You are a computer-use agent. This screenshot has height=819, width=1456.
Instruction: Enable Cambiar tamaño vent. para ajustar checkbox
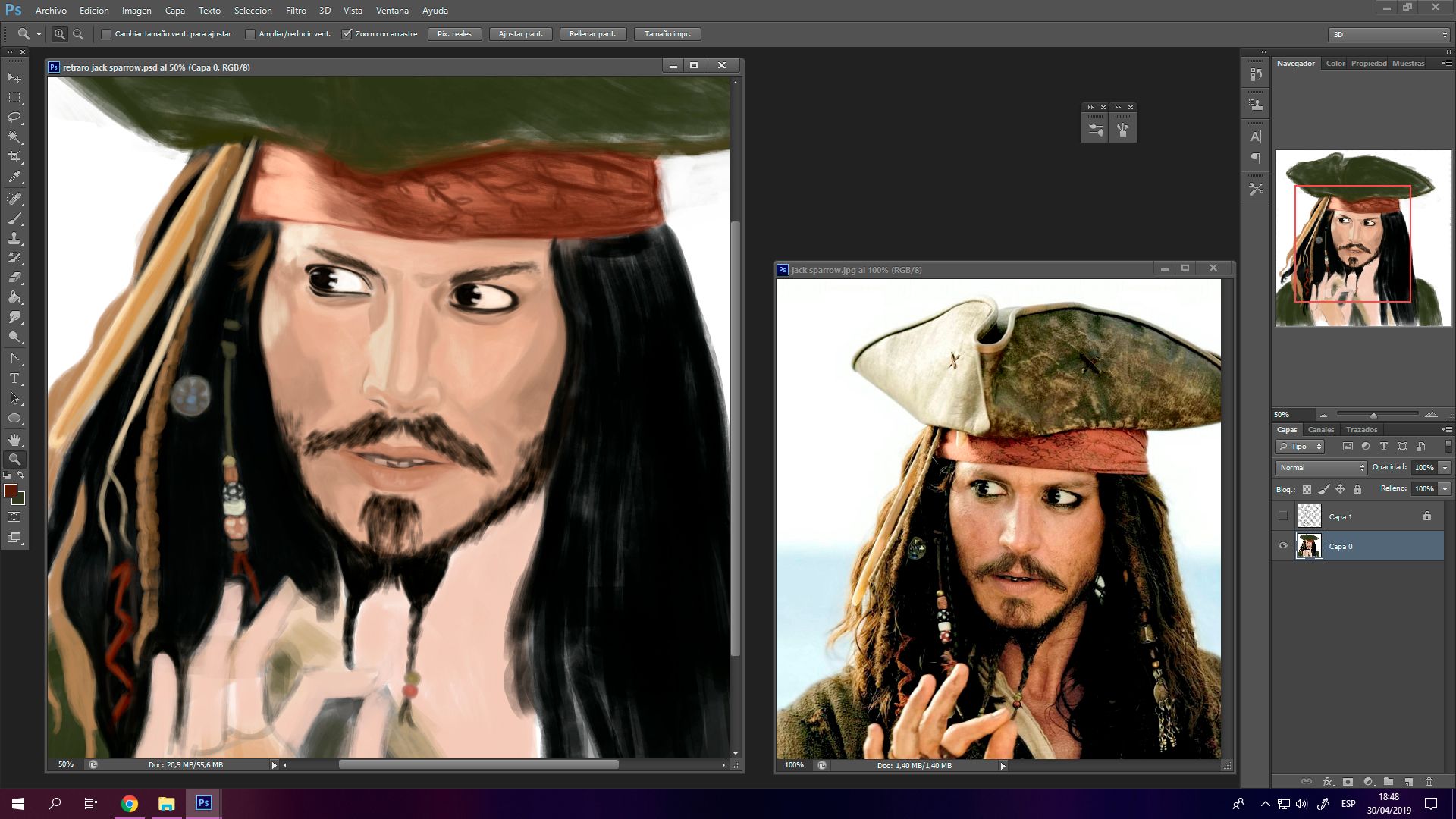[106, 34]
